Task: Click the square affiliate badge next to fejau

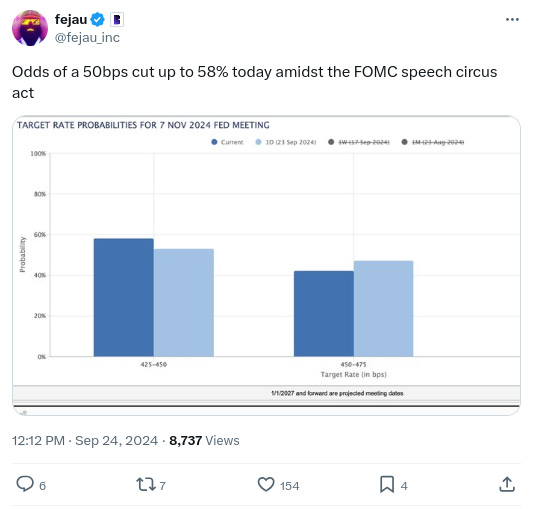Action: pos(117,19)
